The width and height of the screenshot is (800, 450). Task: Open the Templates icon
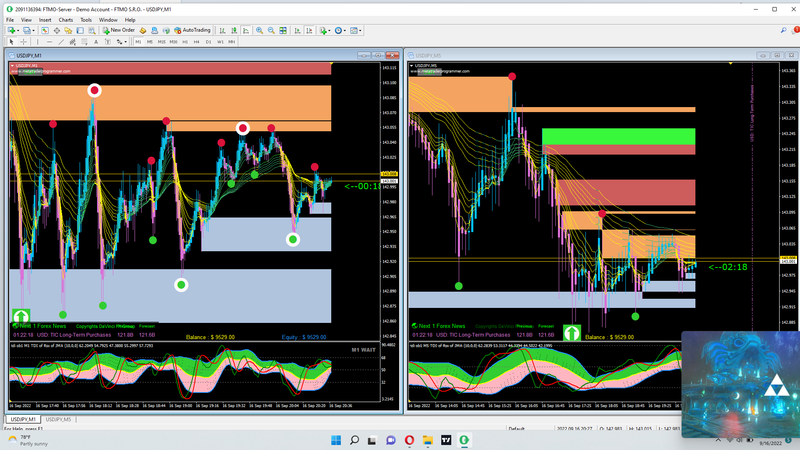[354, 31]
